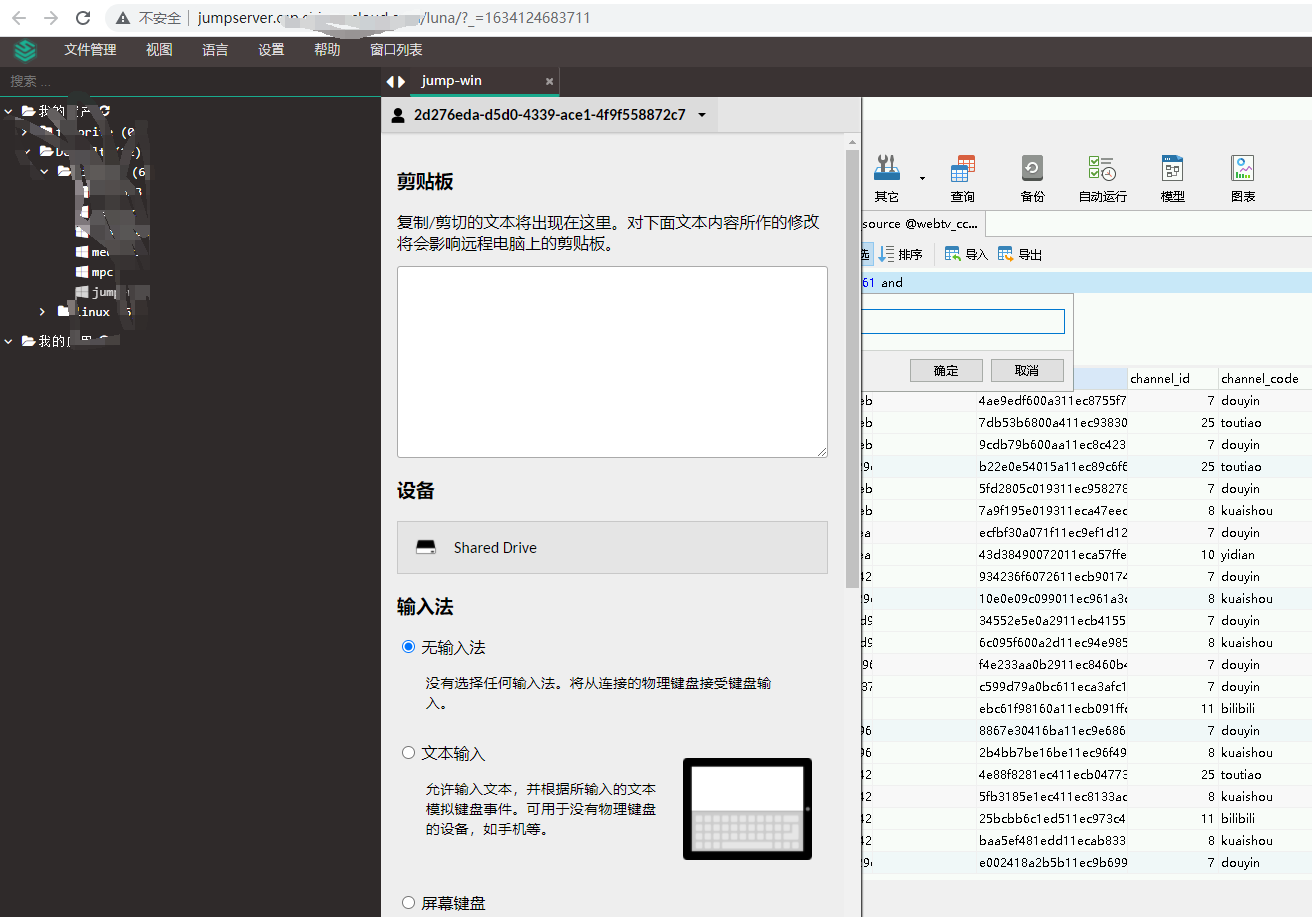Screen dimensions: 1312x917
Task: Open the session user ID dropdown
Action: 701,115
